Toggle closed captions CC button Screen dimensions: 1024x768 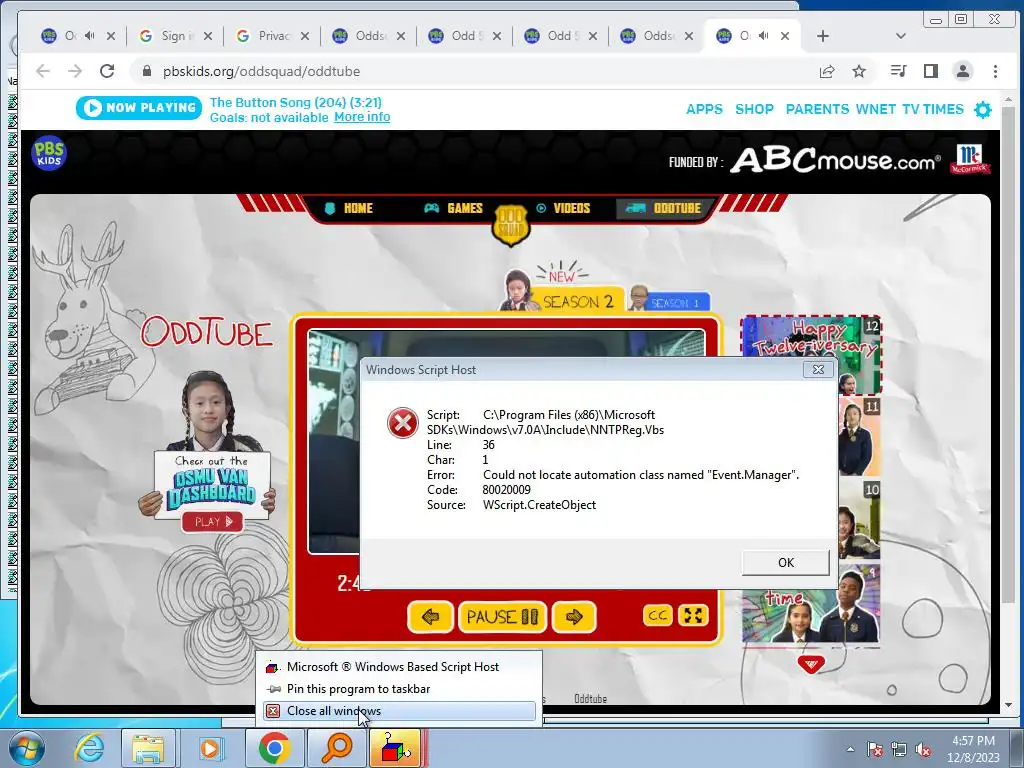click(x=658, y=615)
